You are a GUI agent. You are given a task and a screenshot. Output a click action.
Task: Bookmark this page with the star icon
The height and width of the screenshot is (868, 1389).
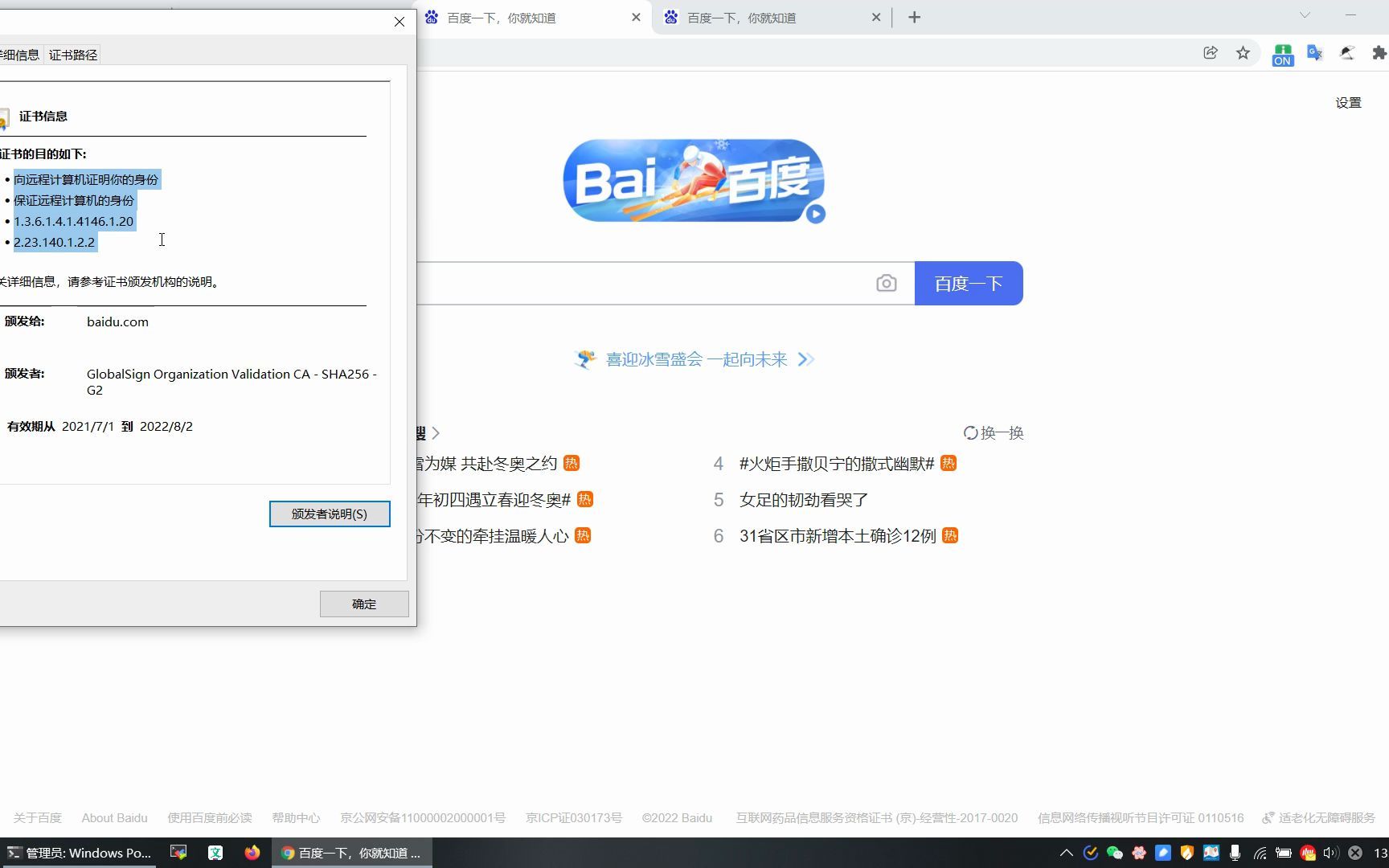(x=1243, y=52)
